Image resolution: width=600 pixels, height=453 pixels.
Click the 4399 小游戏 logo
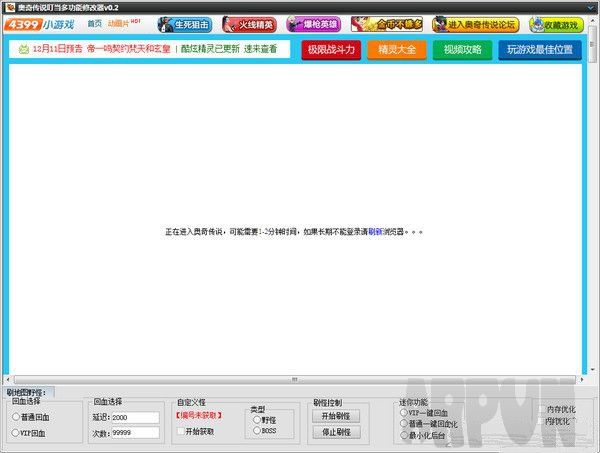pos(39,24)
